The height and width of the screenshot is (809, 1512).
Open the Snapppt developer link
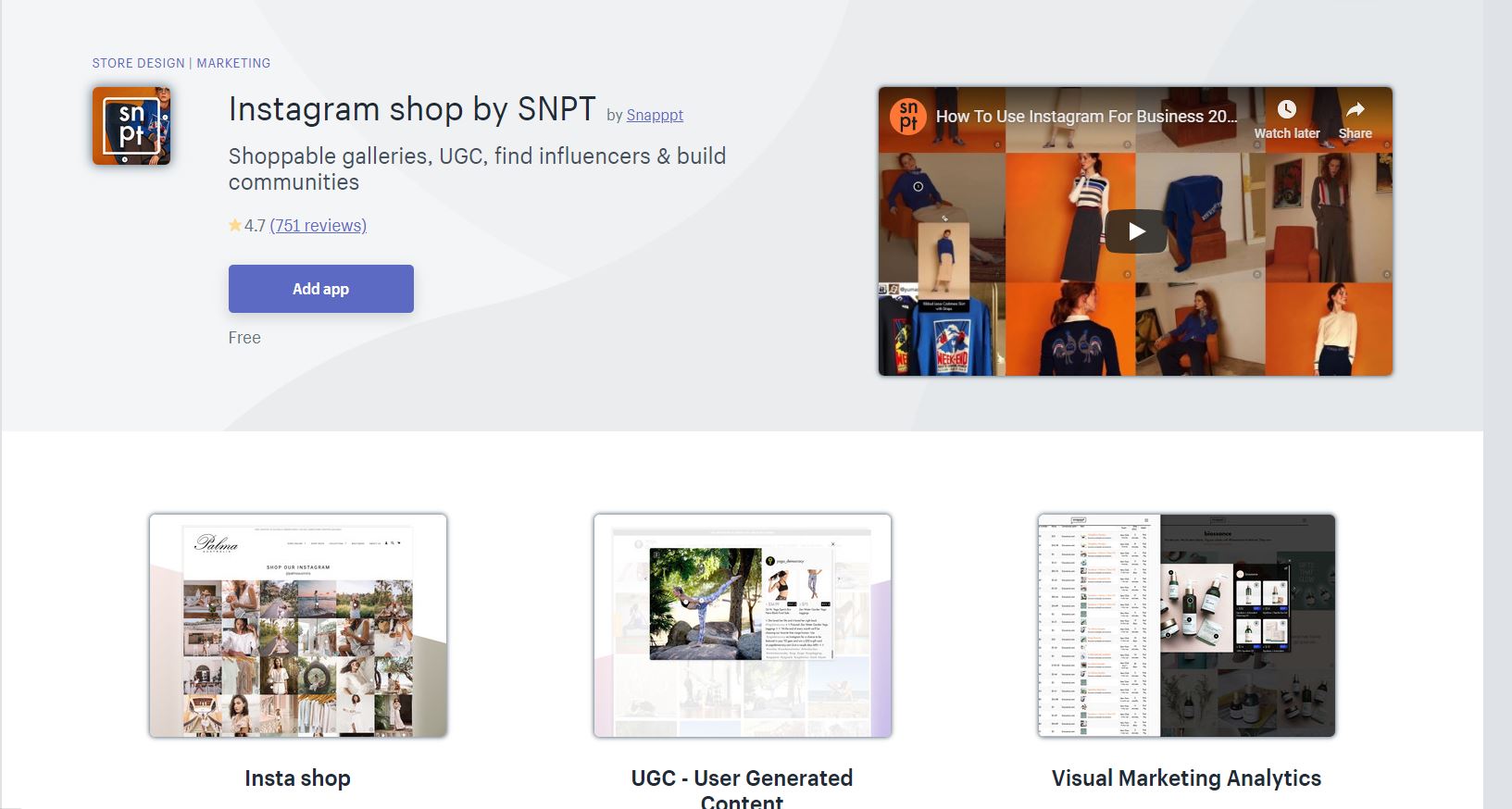click(655, 115)
